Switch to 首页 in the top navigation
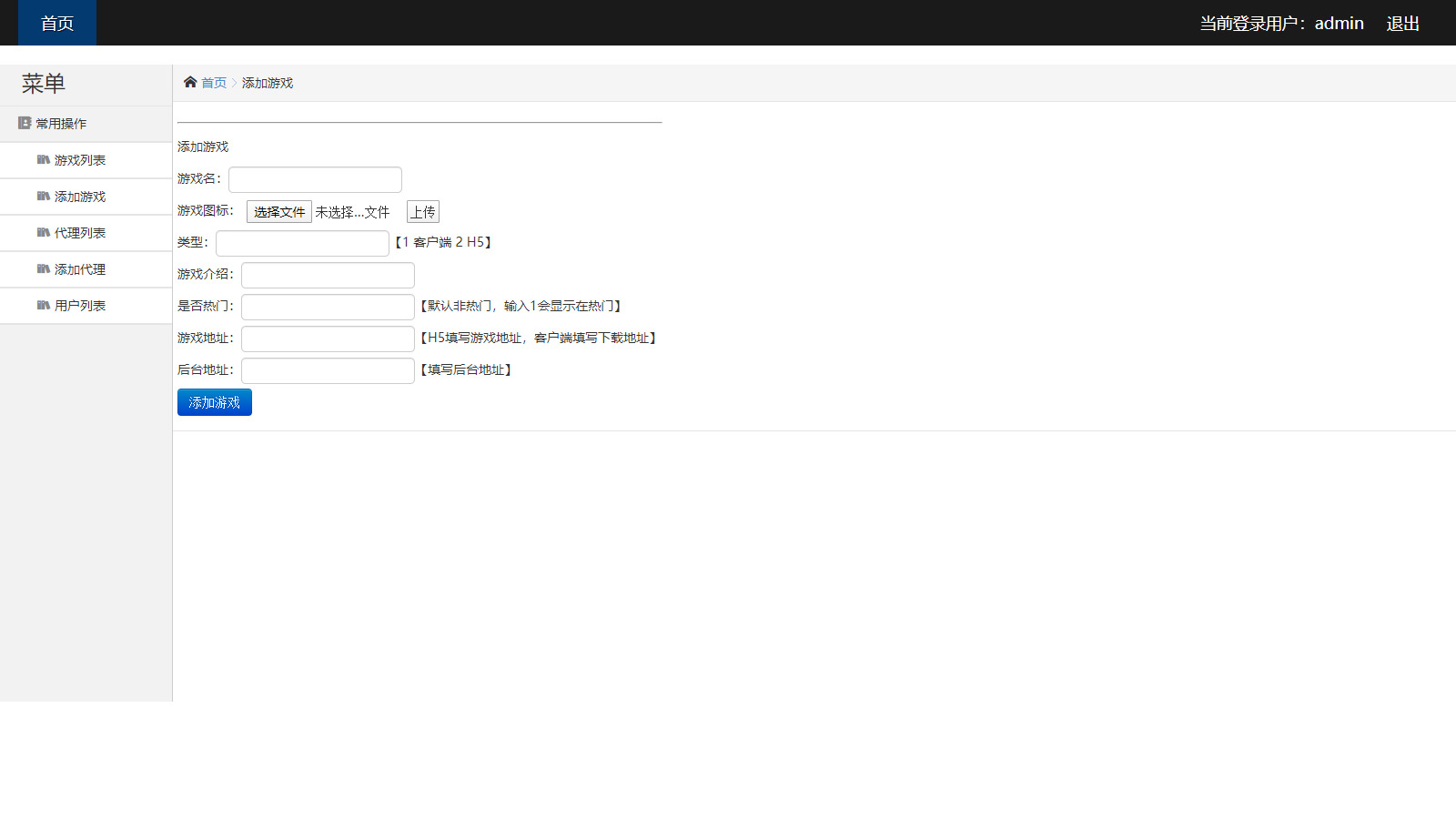Viewport: 1456px width, 819px height. click(x=56, y=23)
